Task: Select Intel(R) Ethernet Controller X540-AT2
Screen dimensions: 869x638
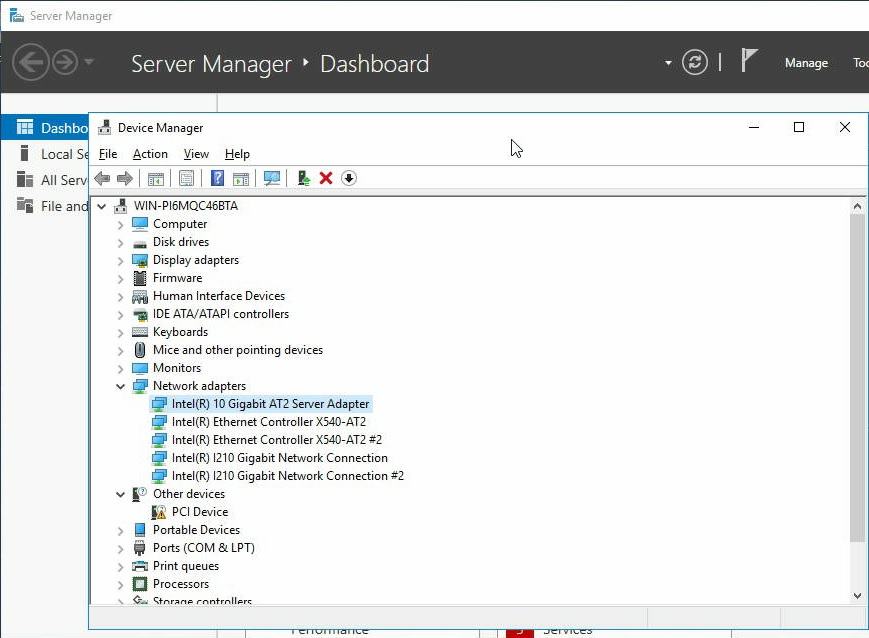Action: point(269,422)
